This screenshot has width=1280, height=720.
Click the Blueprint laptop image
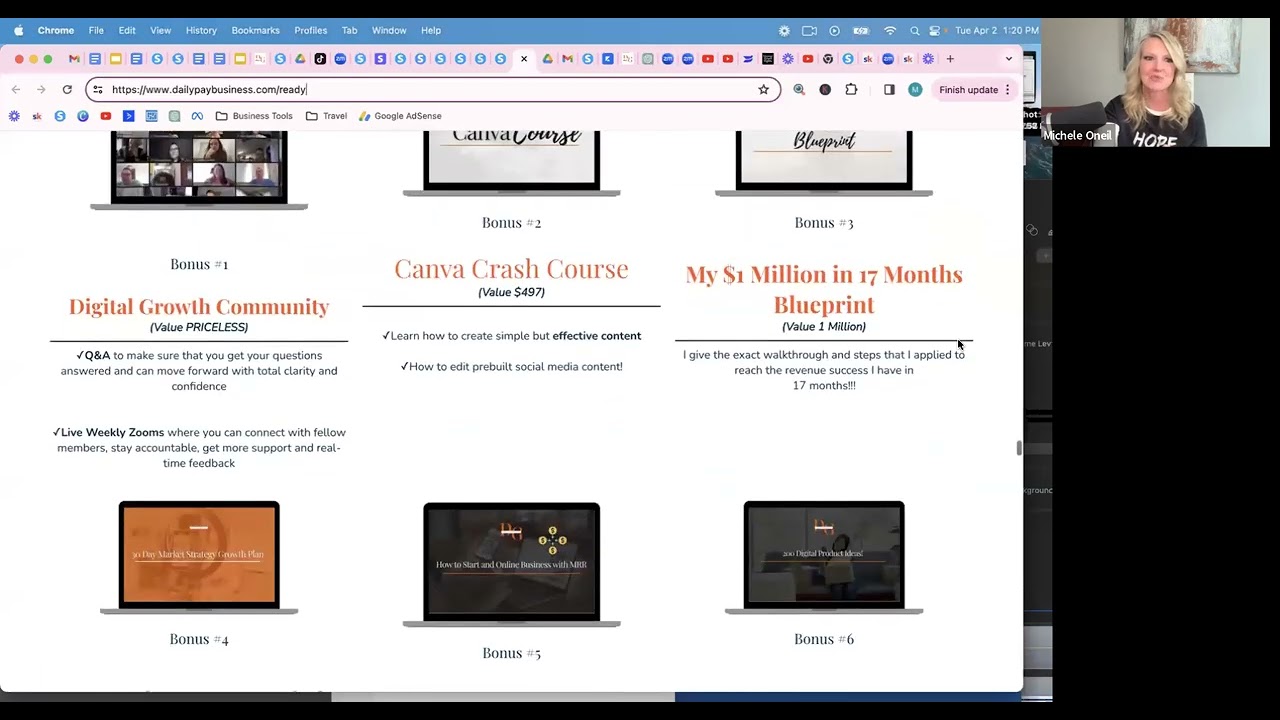(824, 162)
